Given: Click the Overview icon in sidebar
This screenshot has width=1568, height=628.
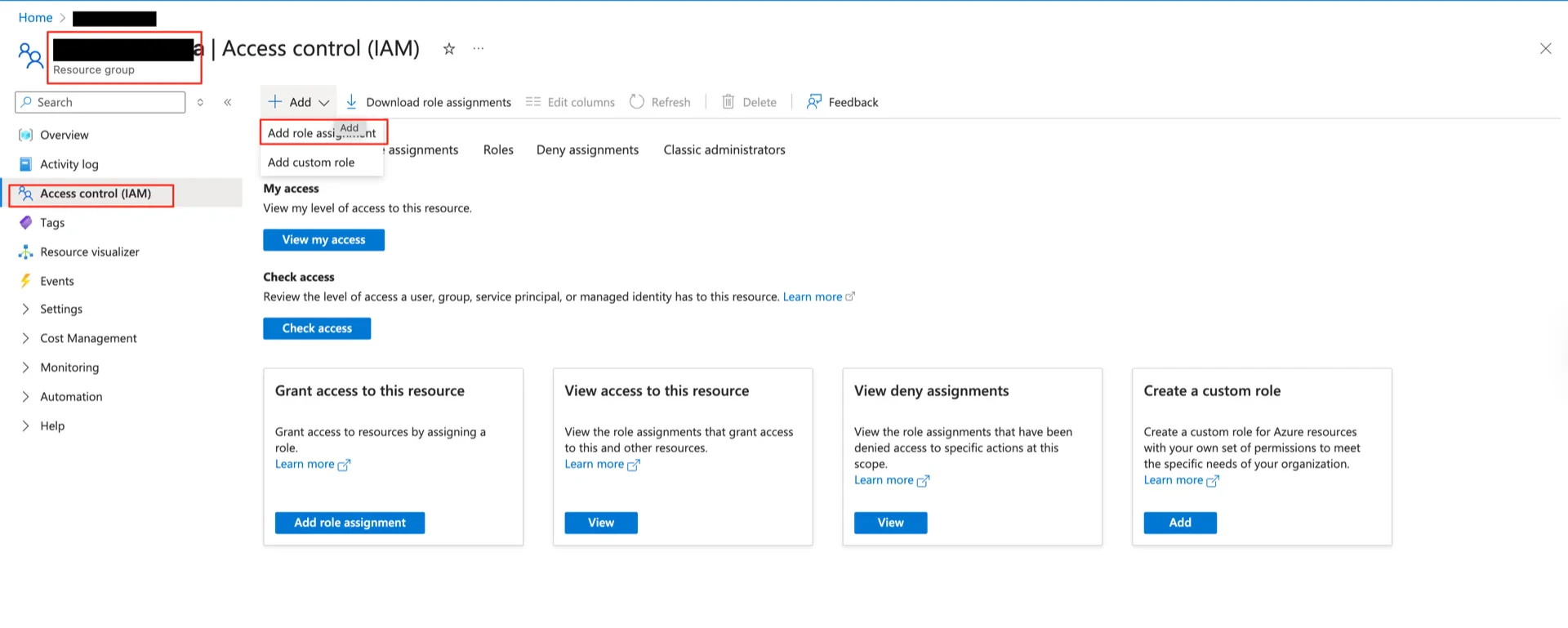Looking at the screenshot, I should (x=26, y=135).
